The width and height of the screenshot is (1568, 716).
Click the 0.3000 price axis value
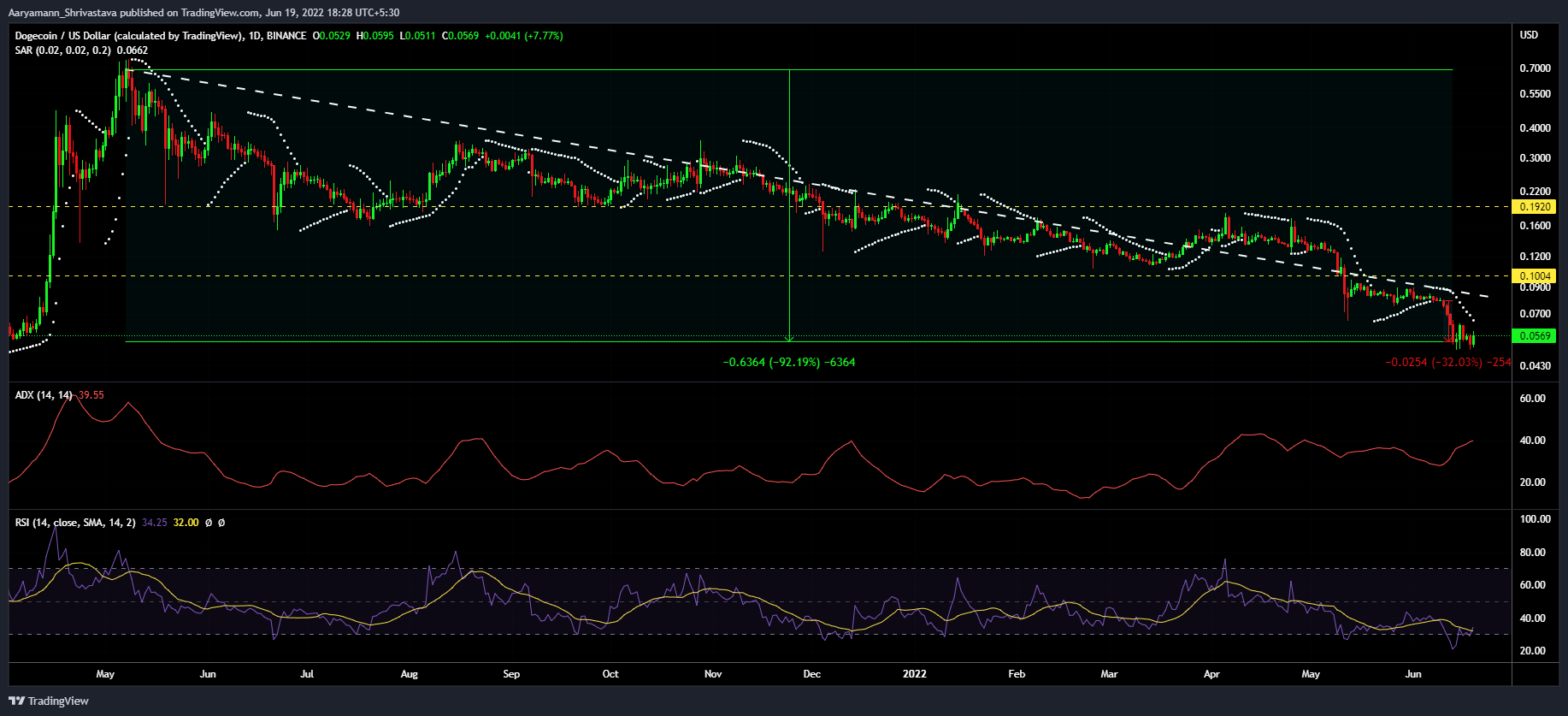coord(1536,158)
